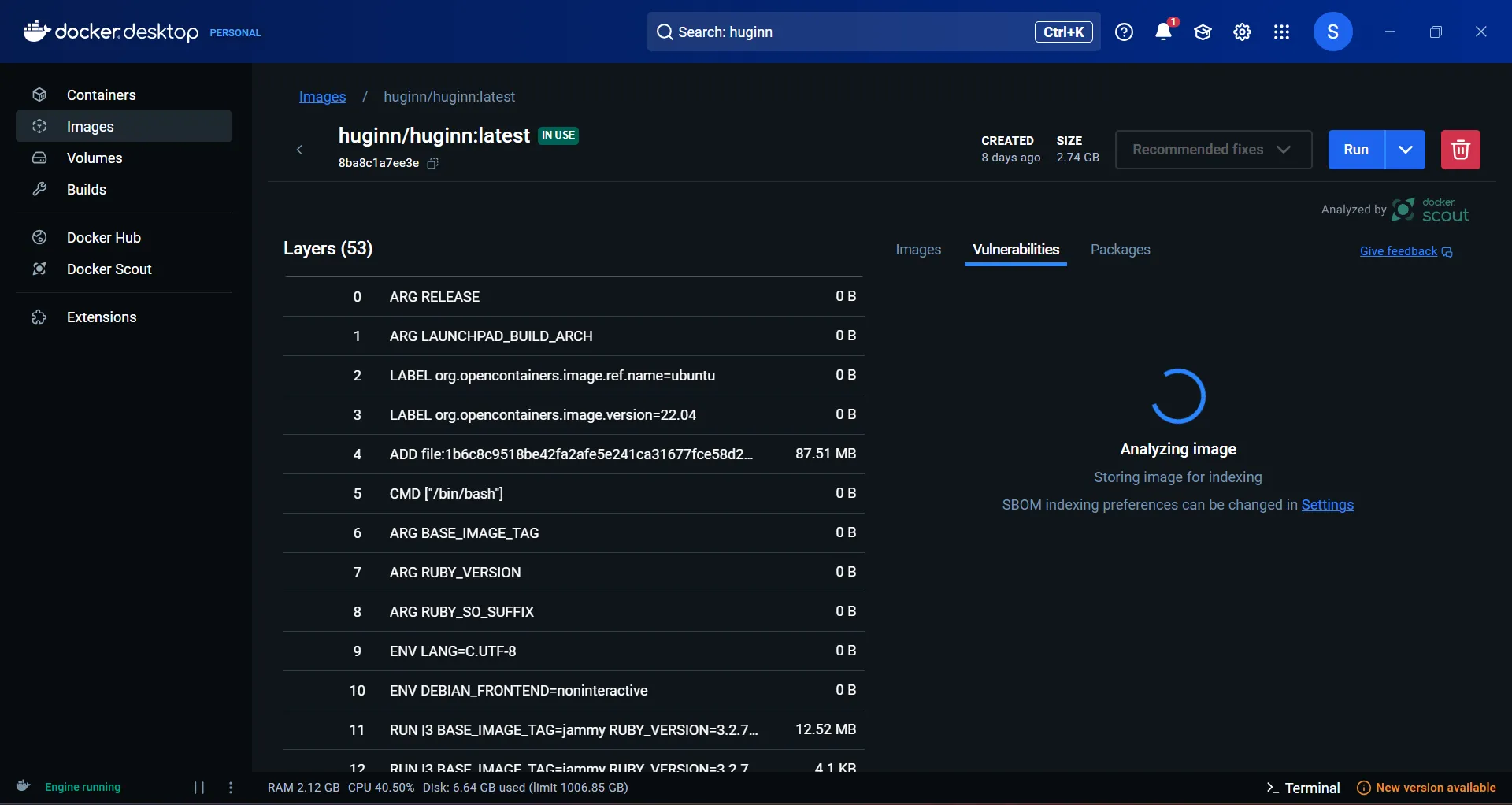Click New version available notice
This screenshot has height=805, width=1512.
(1426, 788)
